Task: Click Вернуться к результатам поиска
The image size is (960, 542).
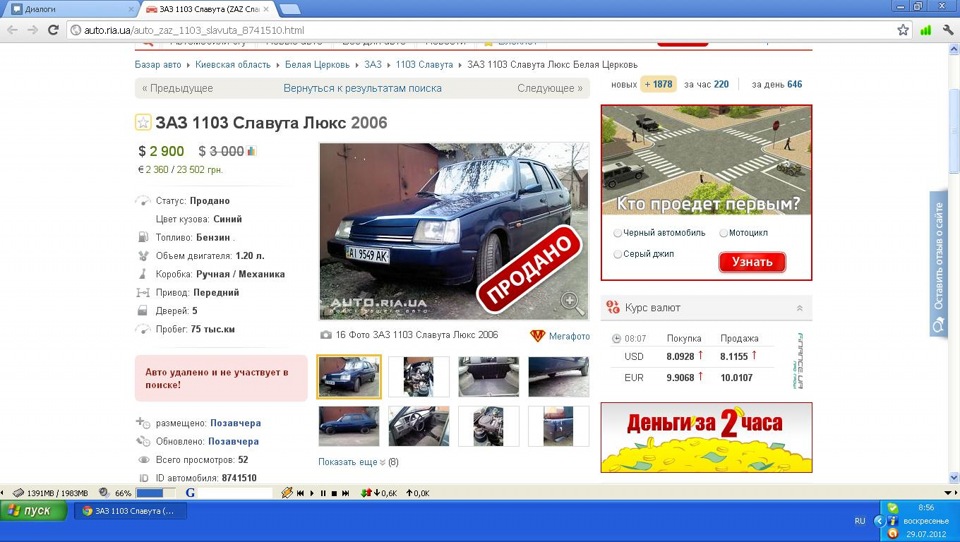Action: click(x=362, y=88)
